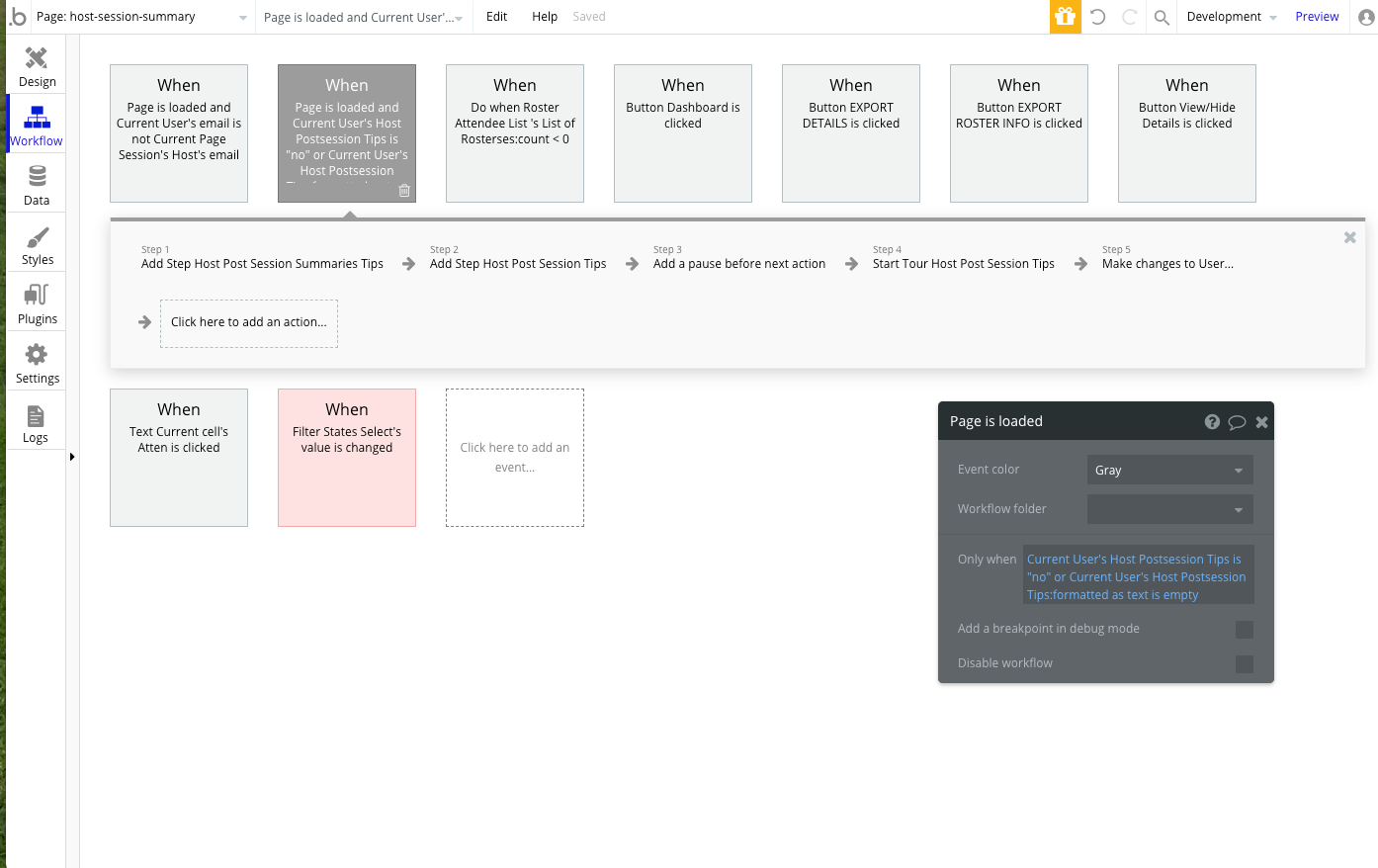Open the Data panel
The width and height of the screenshot is (1378, 868).
[36, 184]
